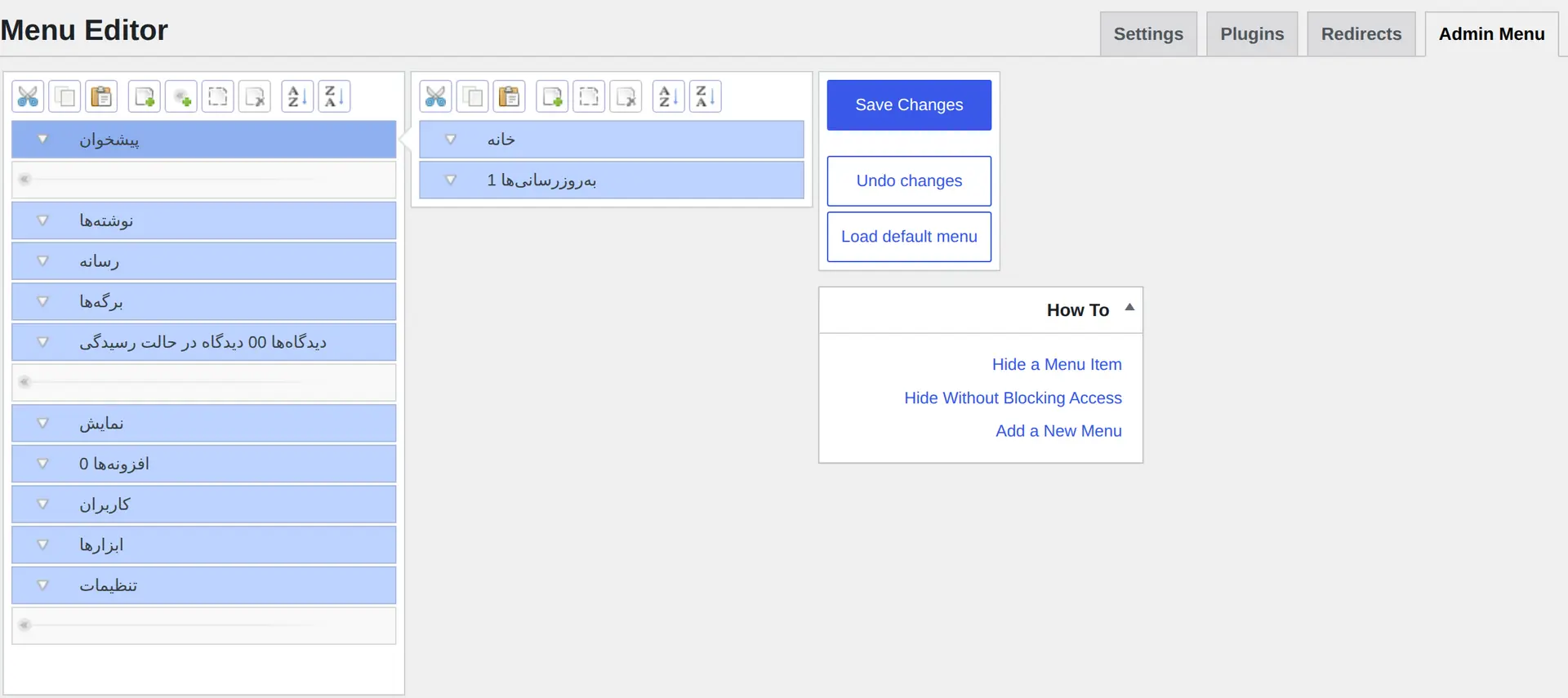The image size is (1568, 698).
Task: Add a new separator in the top-level toolbar
Action: point(181,96)
